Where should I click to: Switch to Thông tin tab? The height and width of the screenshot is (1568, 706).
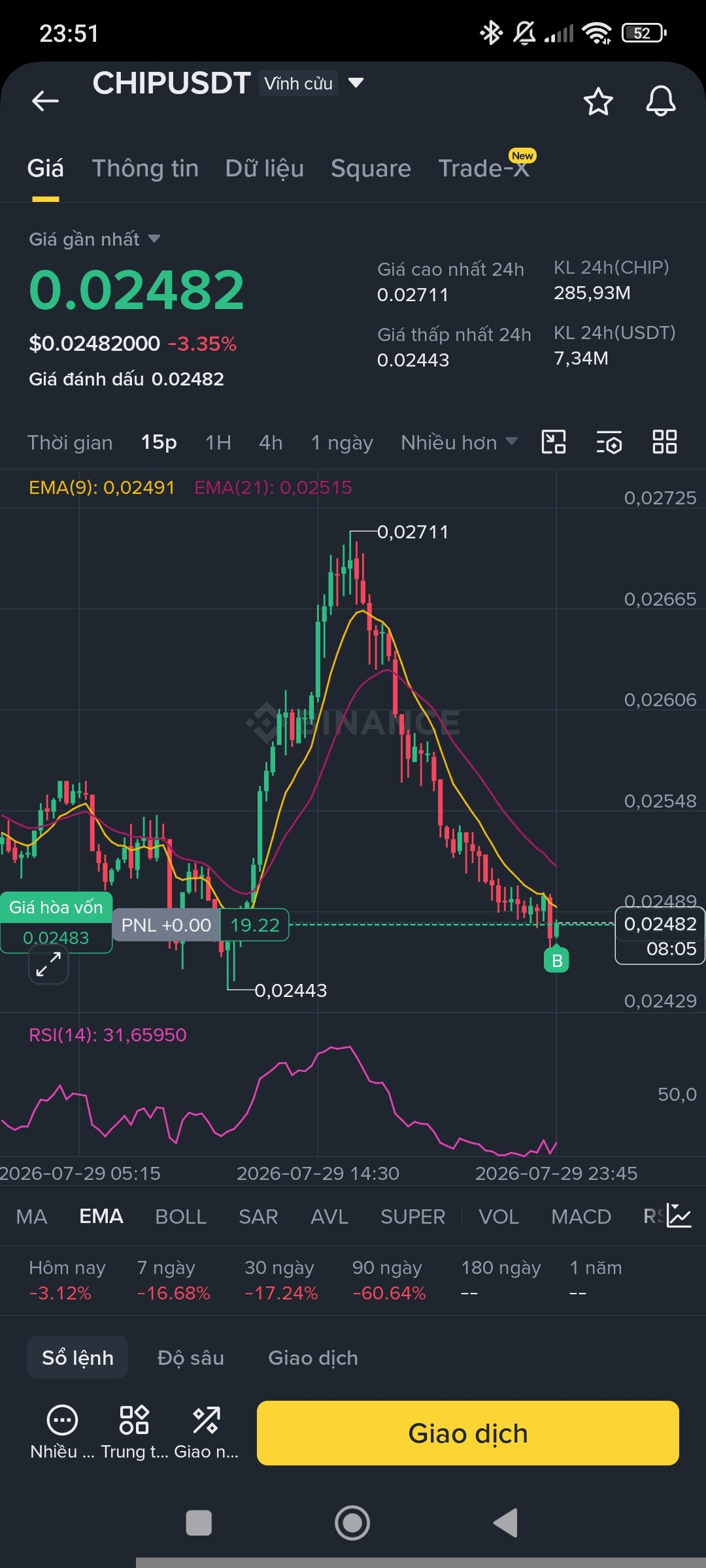[145, 169]
